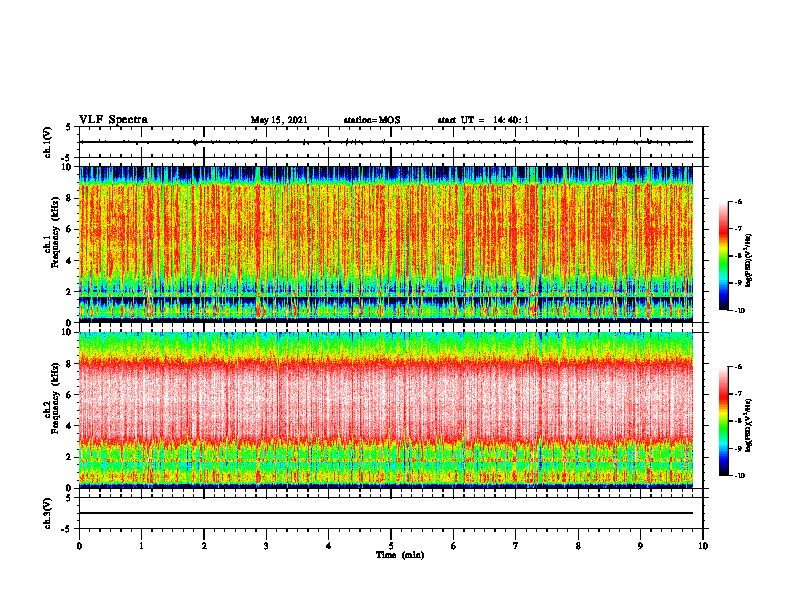The image size is (792, 612).
Task: Click the "8" kHz tick on ch.2 frequency axis
Action: [x=70, y=364]
